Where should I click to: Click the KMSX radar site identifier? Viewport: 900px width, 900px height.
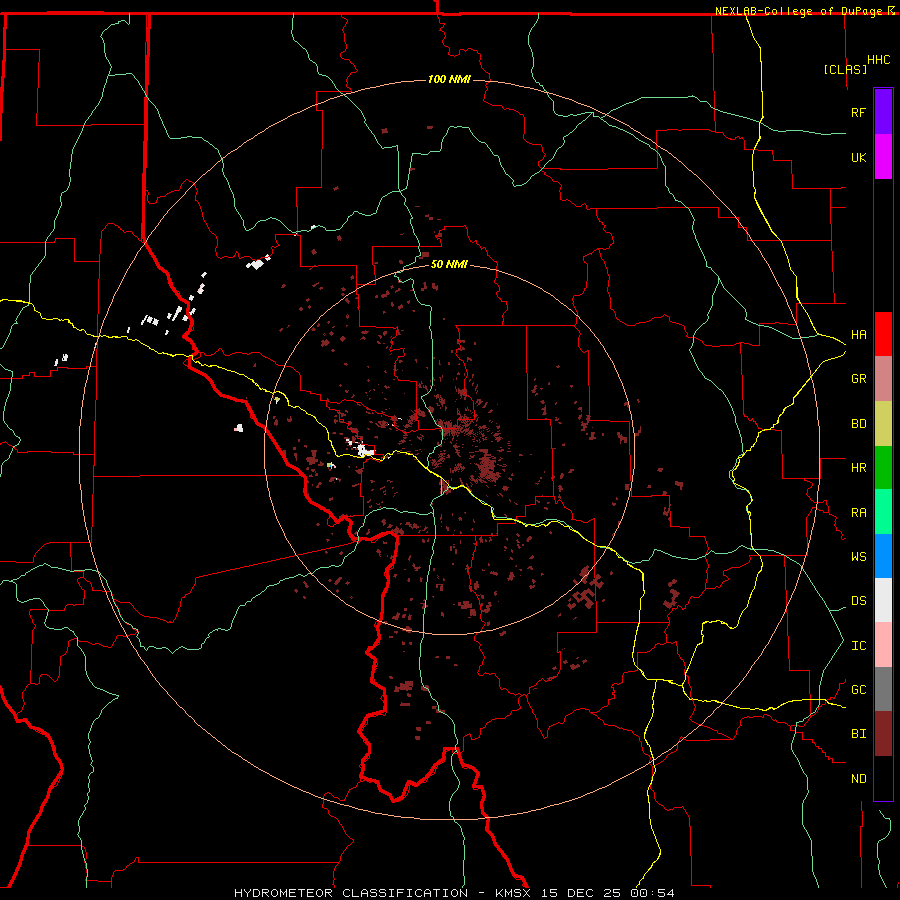[x=513, y=893]
